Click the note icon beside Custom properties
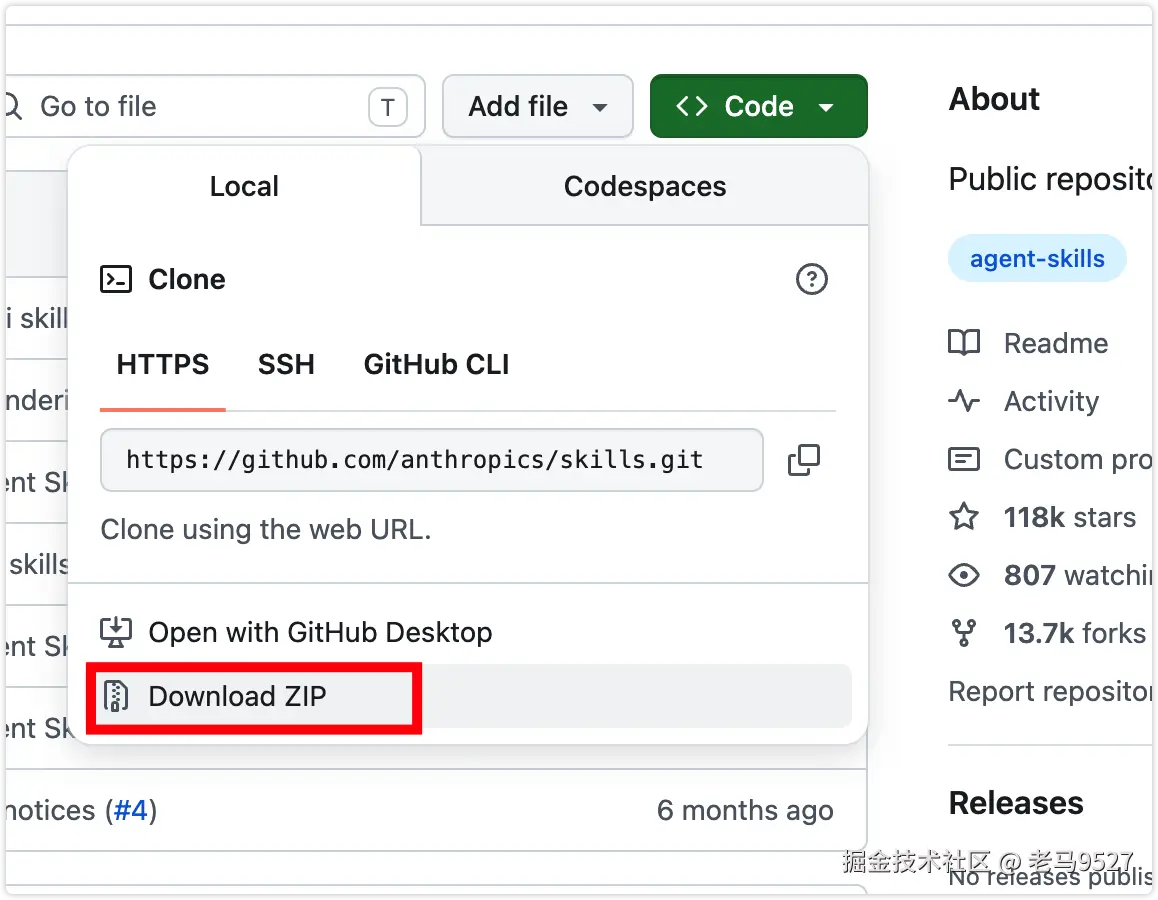 pos(964,460)
